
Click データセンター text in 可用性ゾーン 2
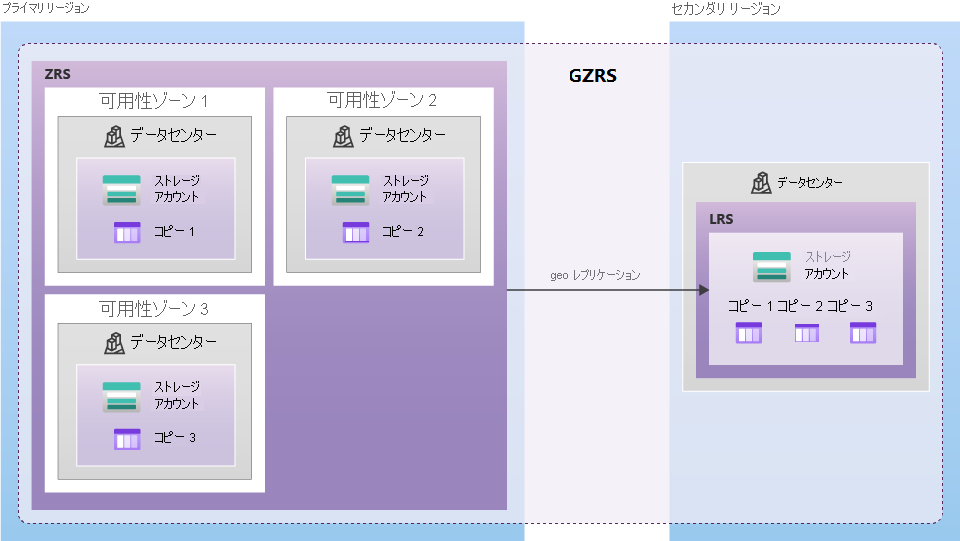(x=402, y=135)
